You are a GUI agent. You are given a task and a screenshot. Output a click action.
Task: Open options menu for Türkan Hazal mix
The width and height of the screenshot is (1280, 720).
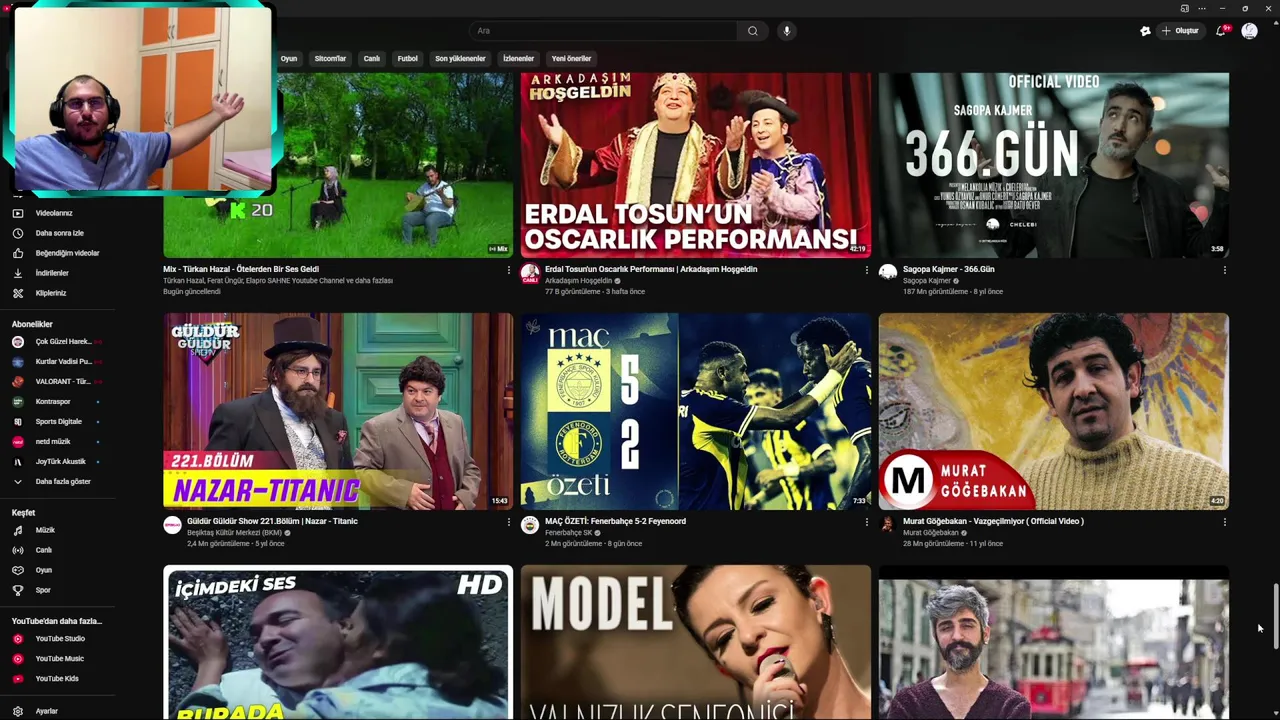click(x=508, y=270)
